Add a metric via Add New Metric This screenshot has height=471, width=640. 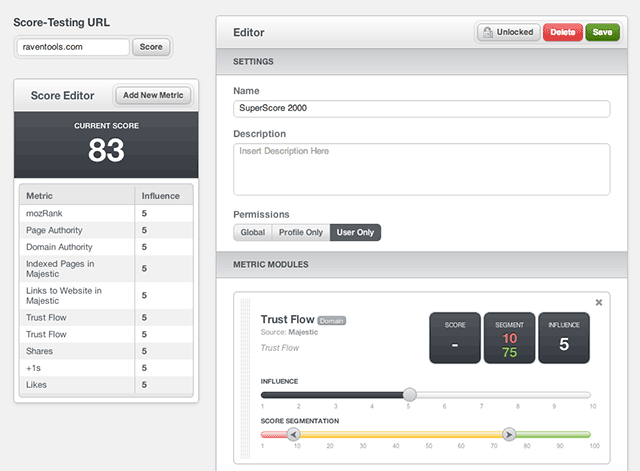point(153,95)
